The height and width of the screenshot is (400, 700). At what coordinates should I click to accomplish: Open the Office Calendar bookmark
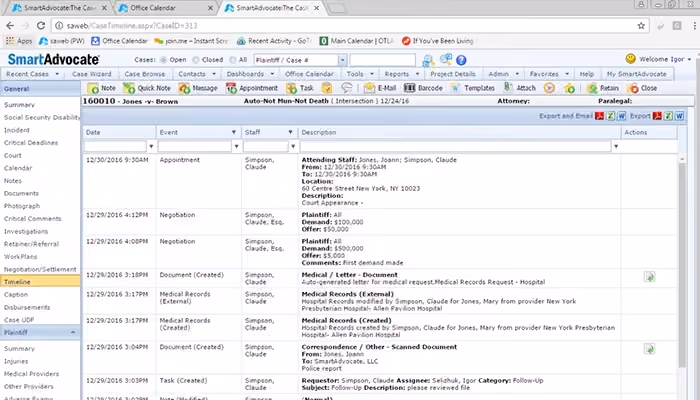119,41
